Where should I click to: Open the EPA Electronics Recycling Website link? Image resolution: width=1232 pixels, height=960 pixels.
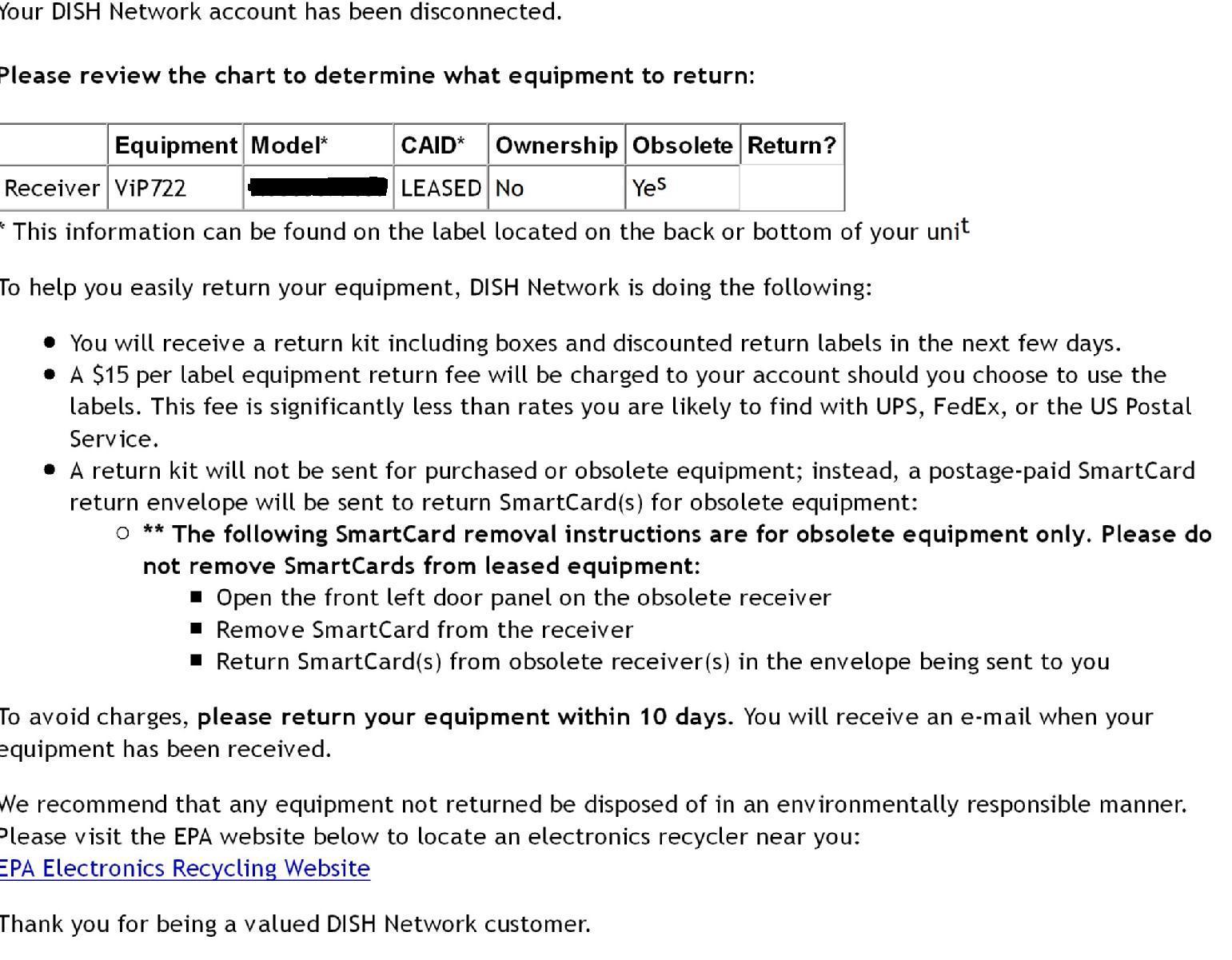pyautogui.click(x=185, y=868)
